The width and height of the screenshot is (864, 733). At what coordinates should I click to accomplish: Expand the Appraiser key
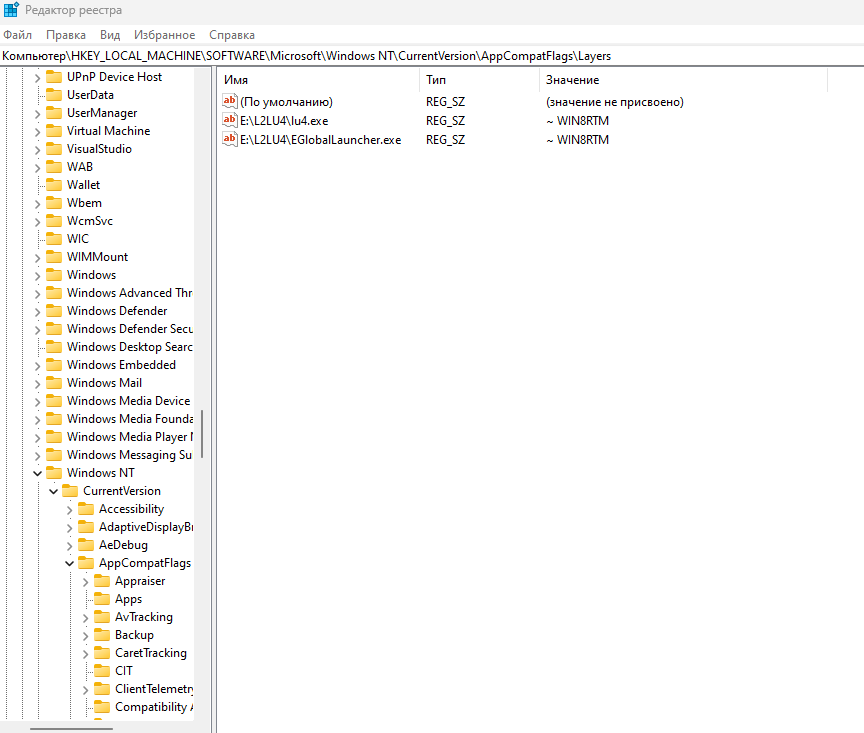coord(85,582)
